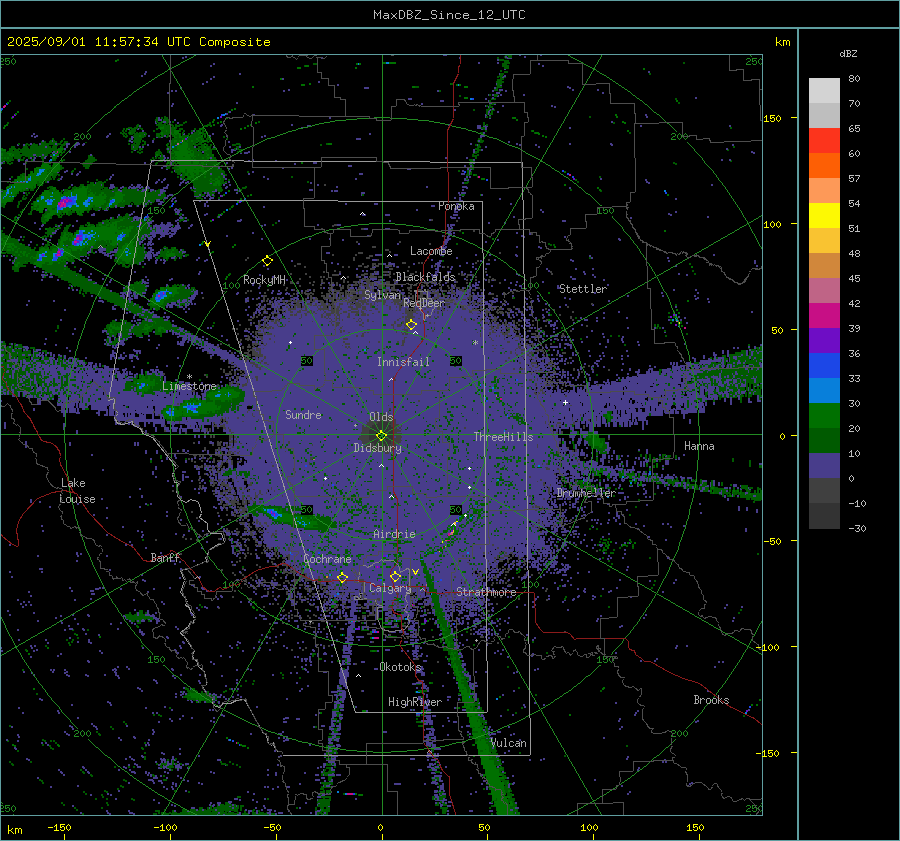Click the Drumheller city label

click(586, 493)
